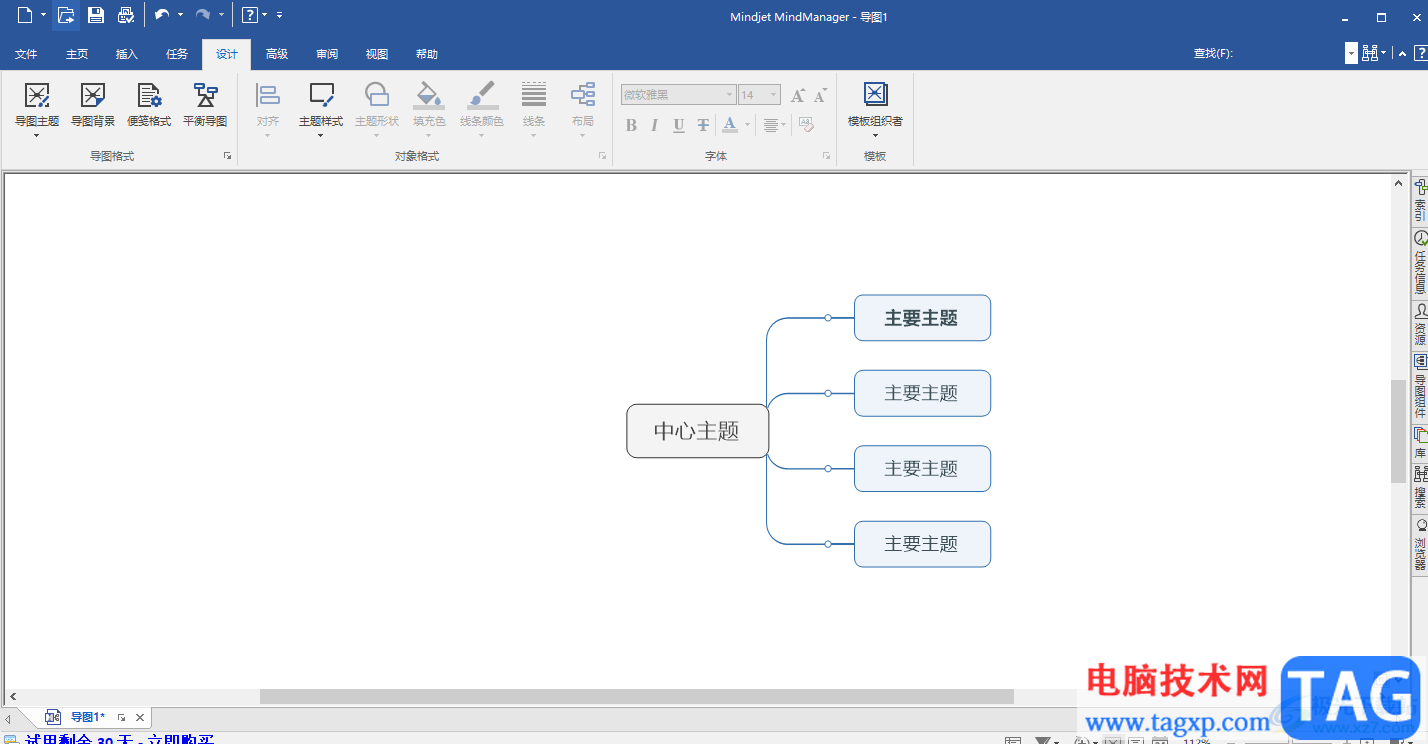This screenshot has height=744, width=1428.
Task: Open the 导图主题 map theme tool
Action: click(x=37, y=110)
